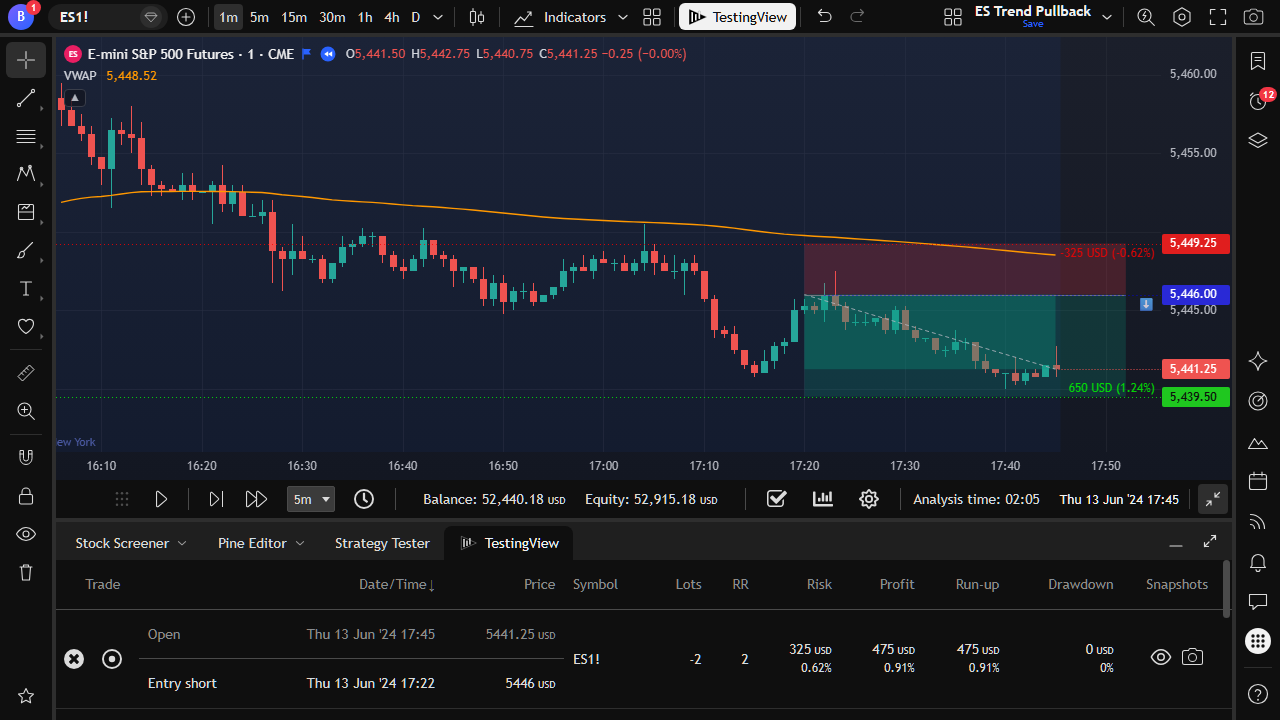Close the open short trade with X
The width and height of the screenshot is (1280, 720).
point(74,658)
